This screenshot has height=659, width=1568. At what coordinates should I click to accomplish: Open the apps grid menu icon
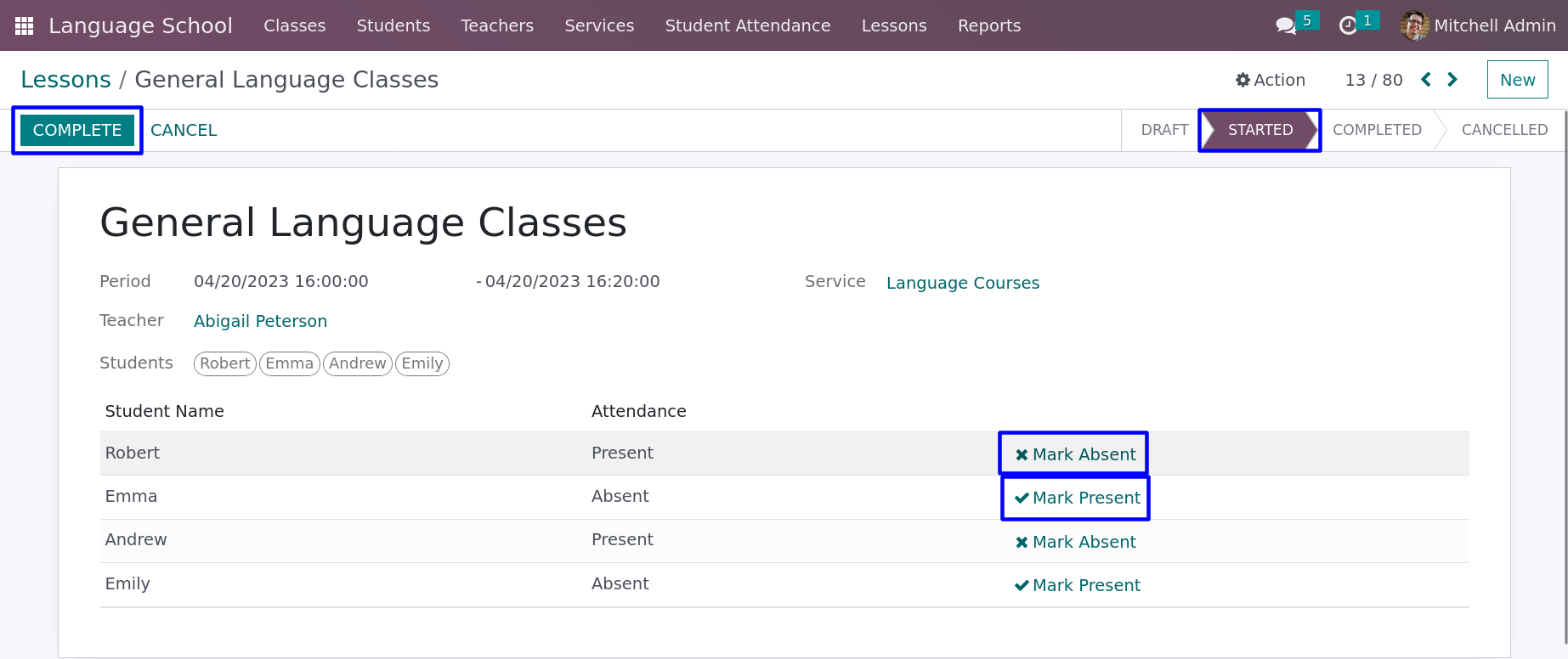pos(25,25)
